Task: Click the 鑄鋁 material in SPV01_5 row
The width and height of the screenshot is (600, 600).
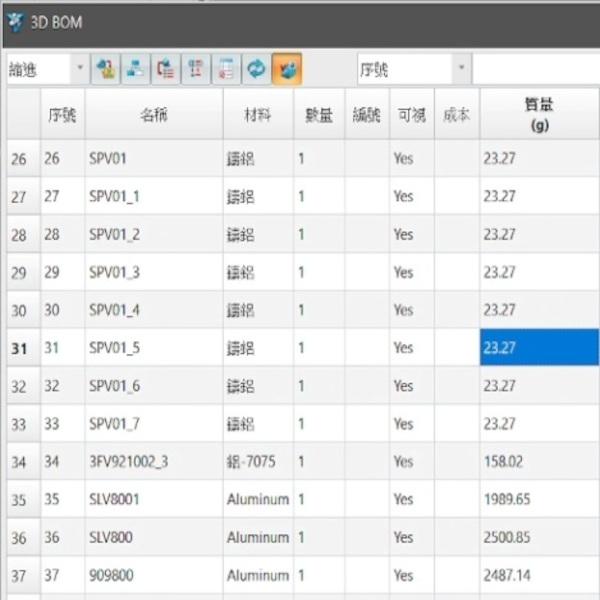Action: point(258,348)
